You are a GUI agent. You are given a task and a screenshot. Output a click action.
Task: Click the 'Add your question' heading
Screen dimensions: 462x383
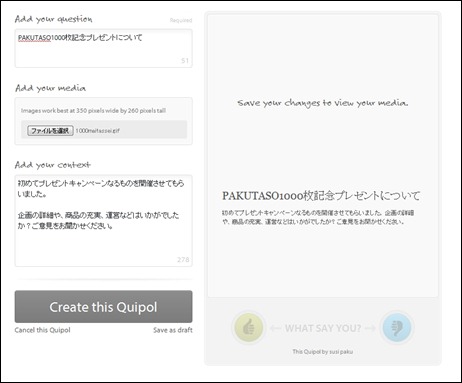tap(53, 19)
